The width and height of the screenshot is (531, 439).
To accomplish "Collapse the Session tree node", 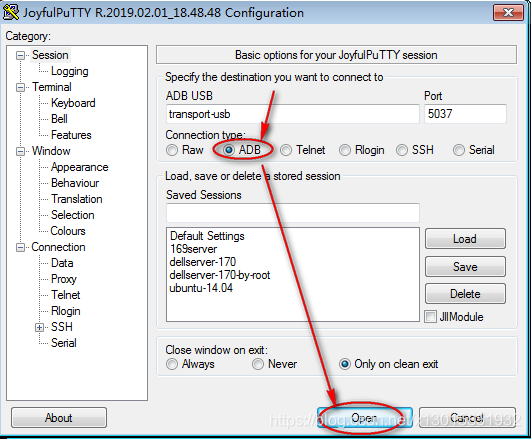I will pyautogui.click(x=21, y=55).
